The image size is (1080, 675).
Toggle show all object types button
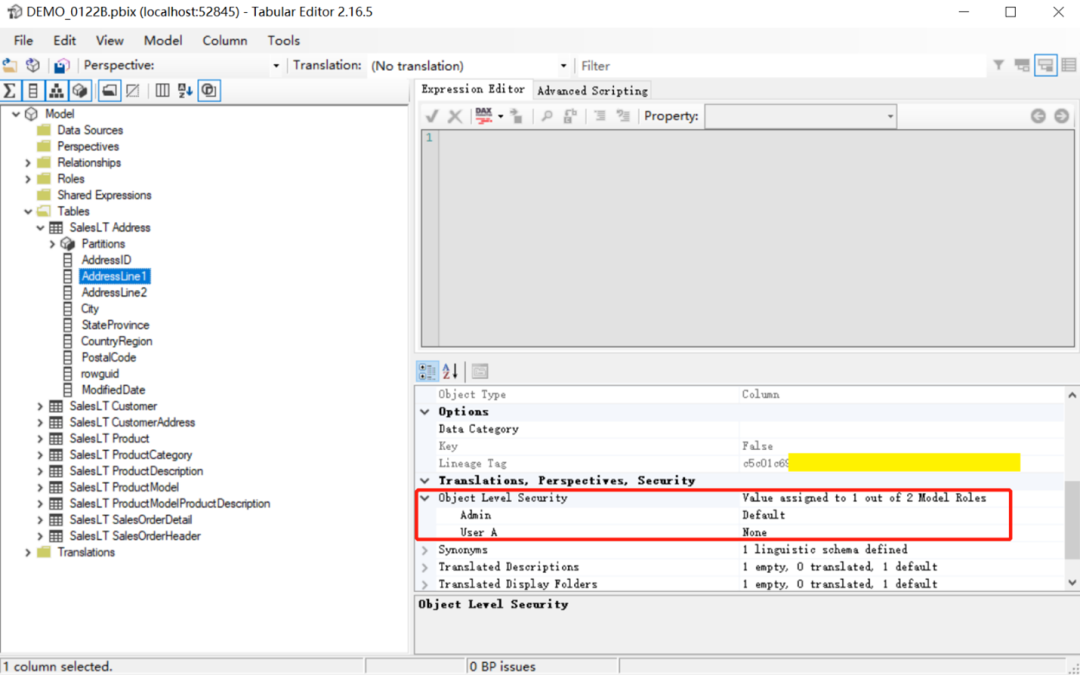tap(209, 90)
